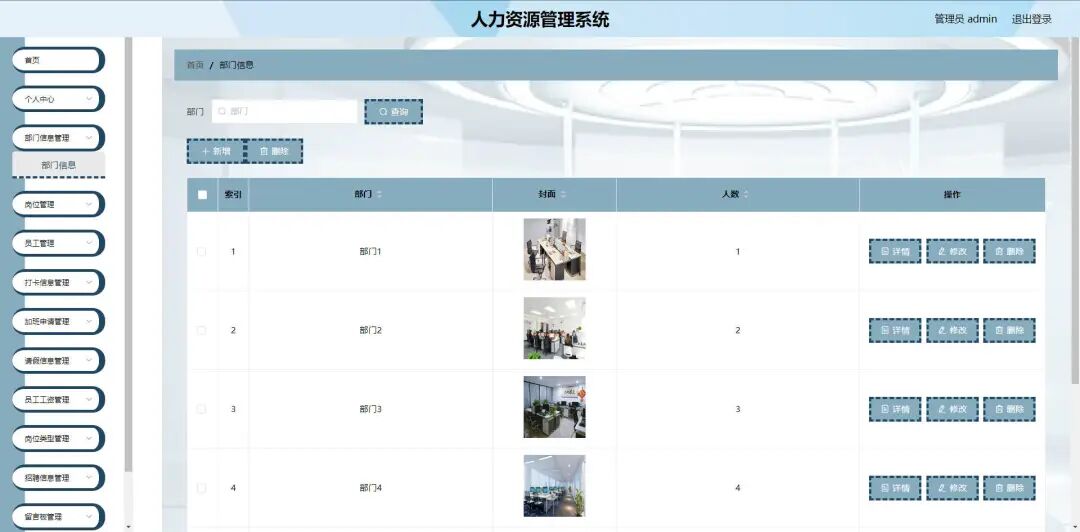The width and height of the screenshot is (1080, 532).
Task: Click 删除 for 部门3 row
Action: pos(1009,409)
